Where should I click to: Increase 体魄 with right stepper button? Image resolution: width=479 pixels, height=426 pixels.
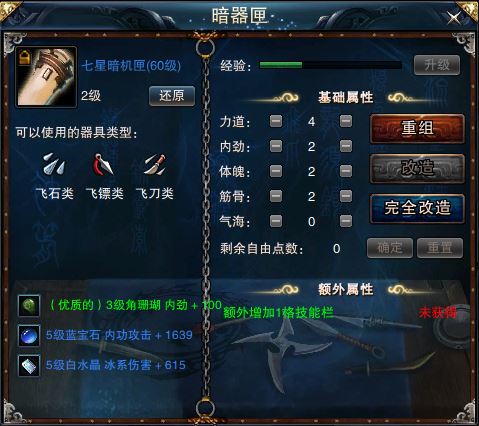click(x=346, y=171)
